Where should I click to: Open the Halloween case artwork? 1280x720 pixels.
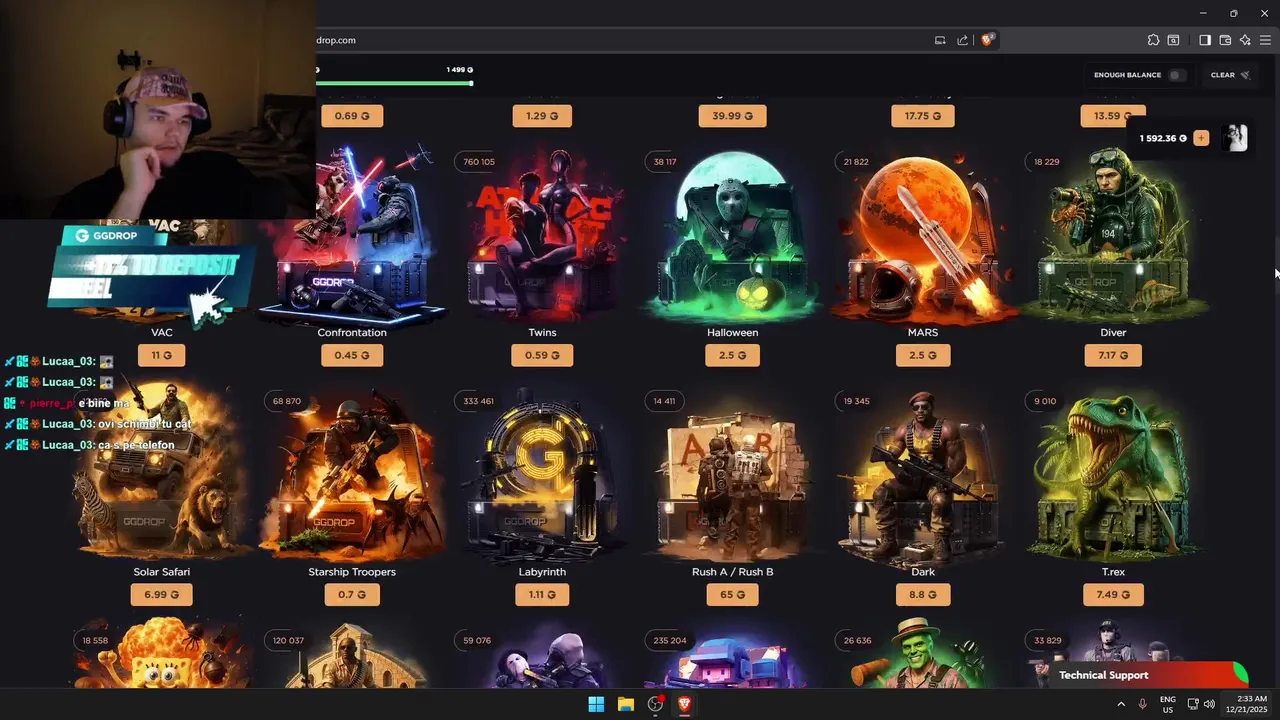[x=732, y=236]
